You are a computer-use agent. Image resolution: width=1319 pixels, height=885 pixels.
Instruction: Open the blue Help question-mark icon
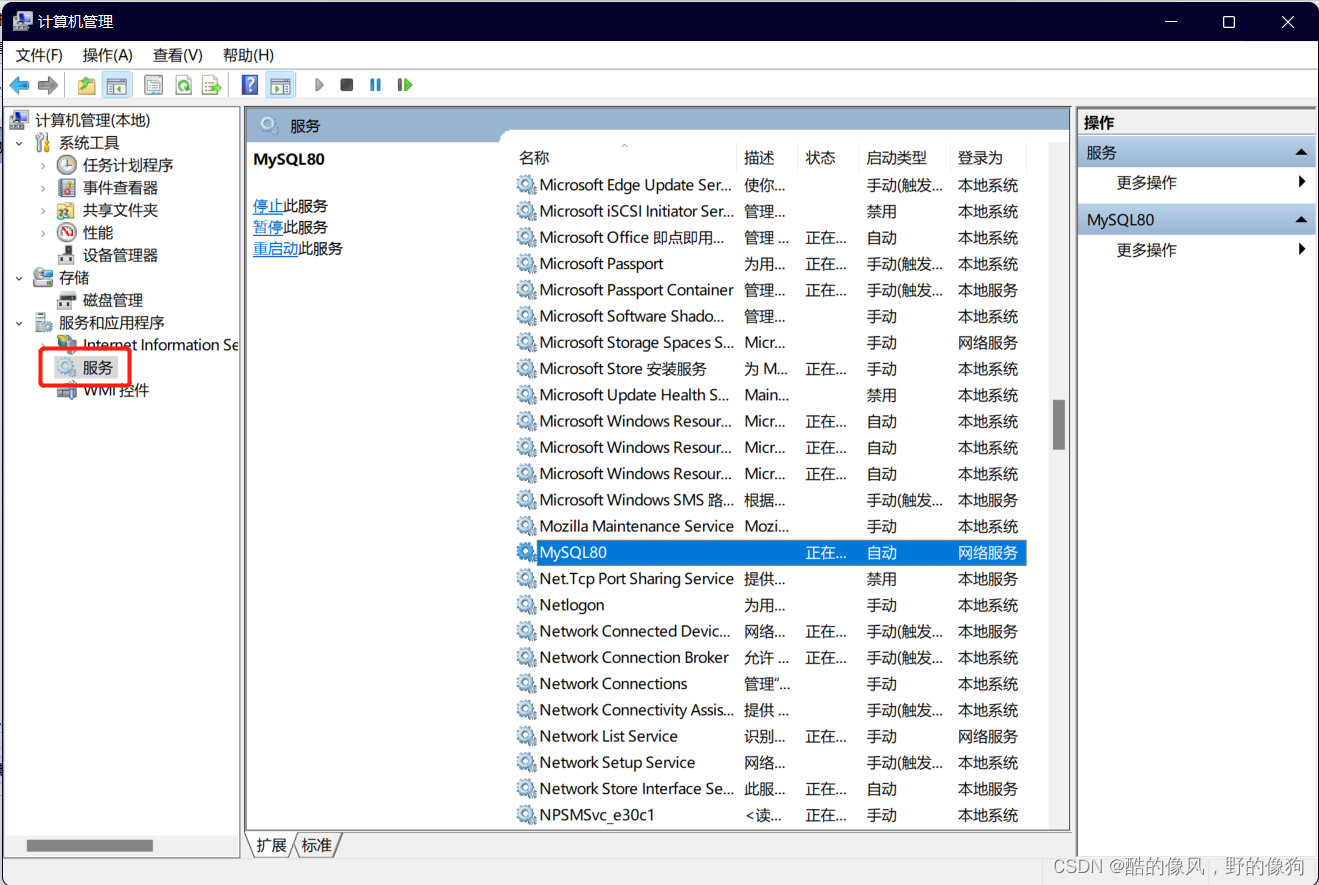pyautogui.click(x=250, y=85)
